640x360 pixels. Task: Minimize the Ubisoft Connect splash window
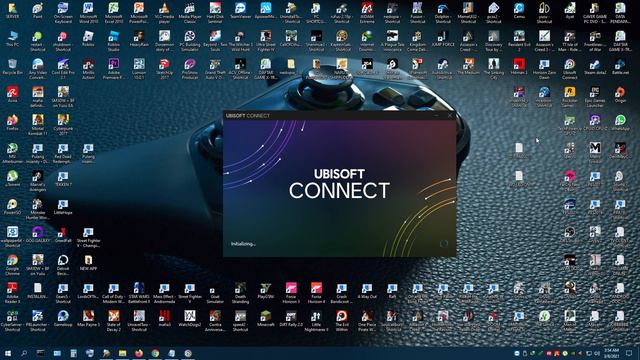[436, 116]
